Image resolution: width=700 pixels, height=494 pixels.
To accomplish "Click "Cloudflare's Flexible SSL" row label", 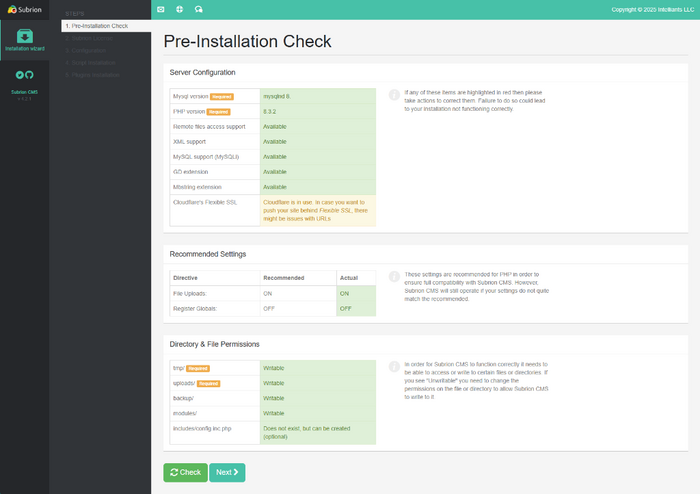I will point(205,202).
